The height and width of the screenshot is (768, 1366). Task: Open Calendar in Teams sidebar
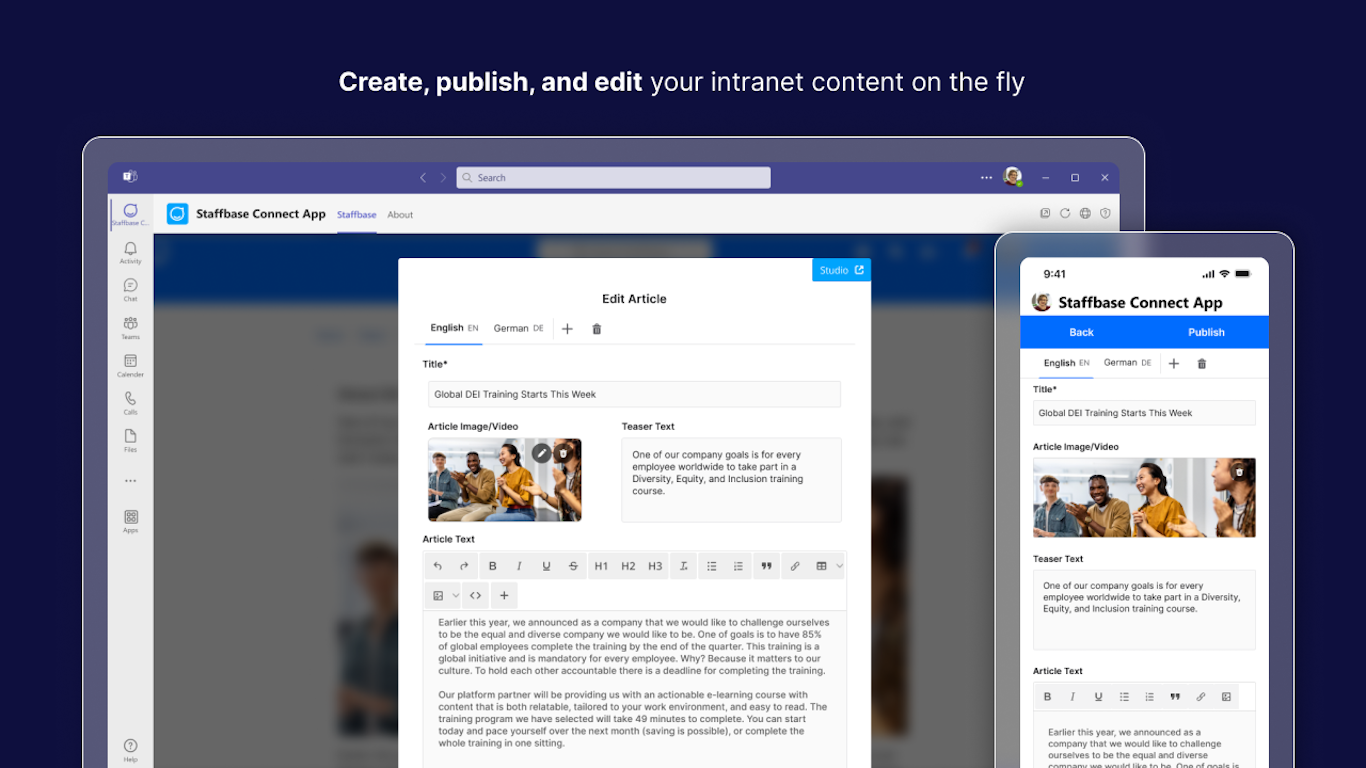130,365
